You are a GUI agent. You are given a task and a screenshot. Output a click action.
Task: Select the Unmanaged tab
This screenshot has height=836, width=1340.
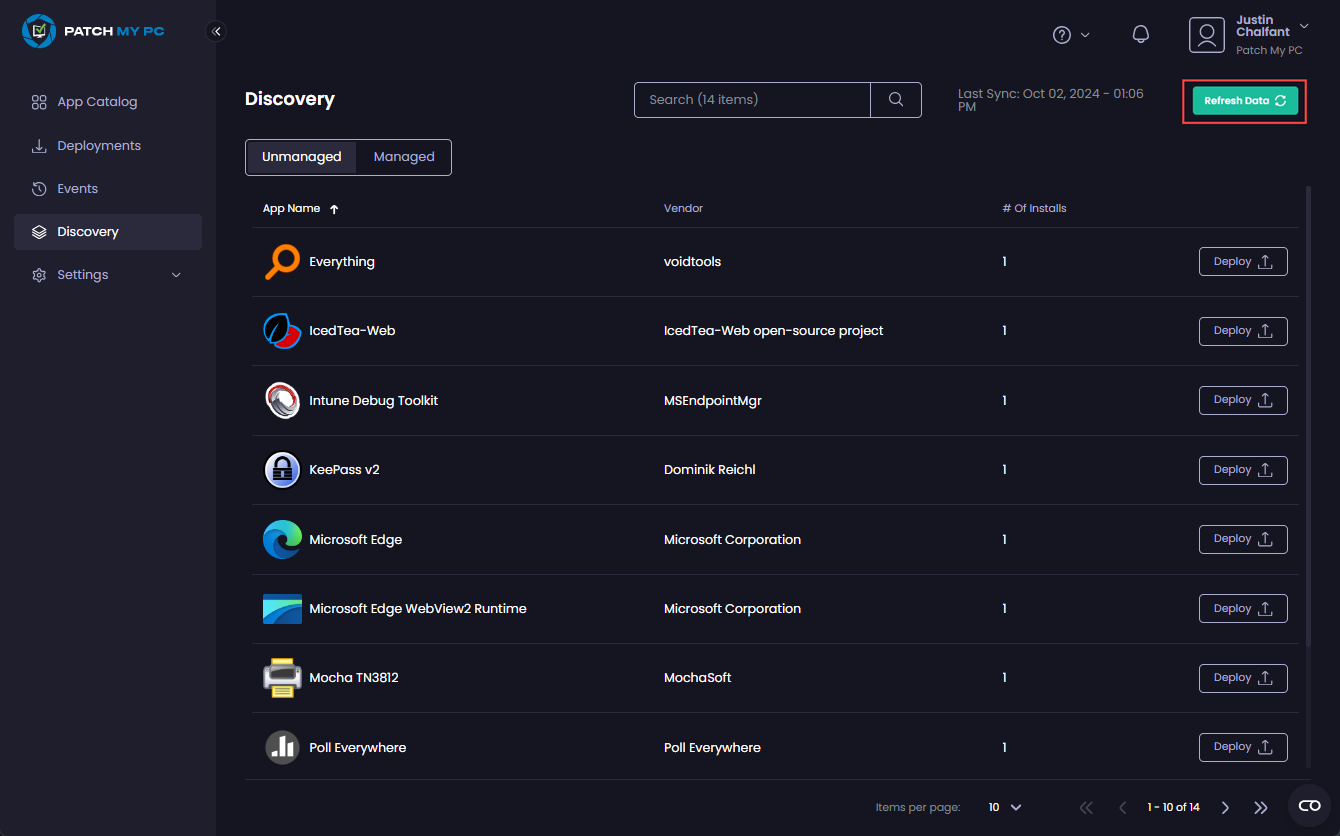click(301, 157)
